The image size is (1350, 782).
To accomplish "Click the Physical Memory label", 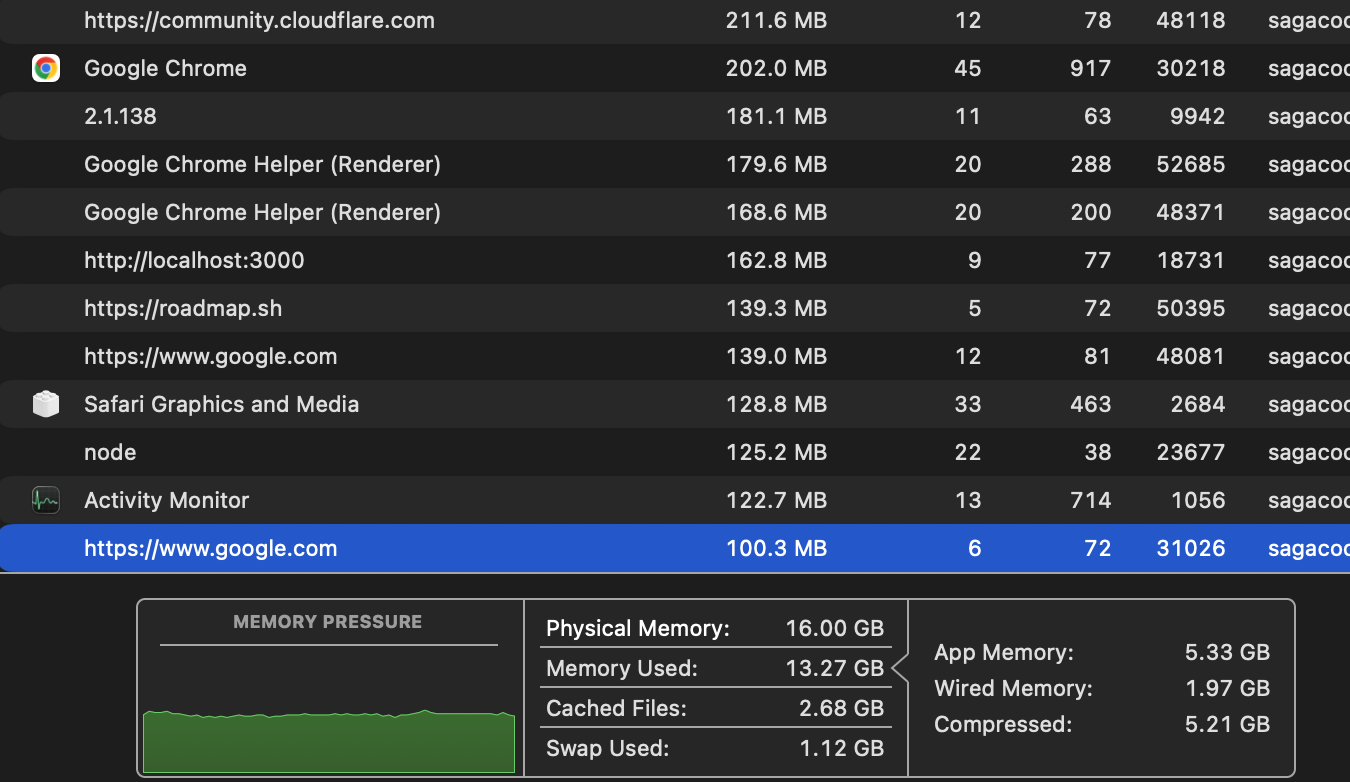I will [638, 628].
